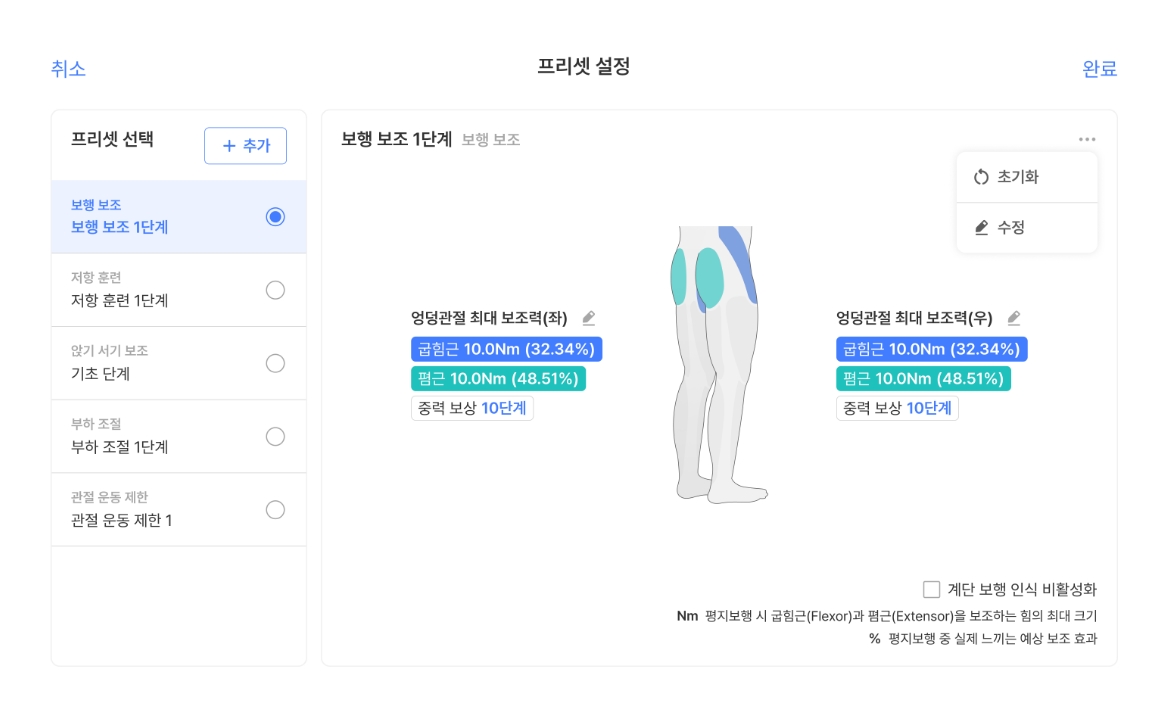Image resolution: width=1167 pixels, height=724 pixels.
Task: Select the 관절 운동 제한 1 radio button
Action: (275, 510)
